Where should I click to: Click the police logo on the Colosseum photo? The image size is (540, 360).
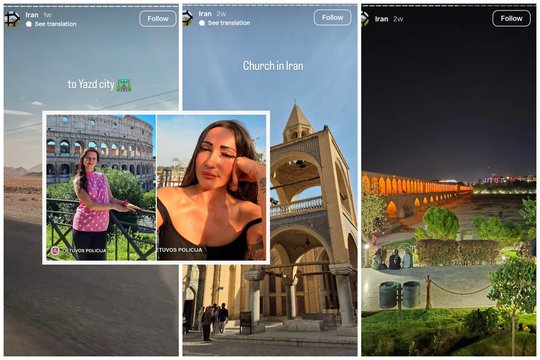click(x=55, y=250)
